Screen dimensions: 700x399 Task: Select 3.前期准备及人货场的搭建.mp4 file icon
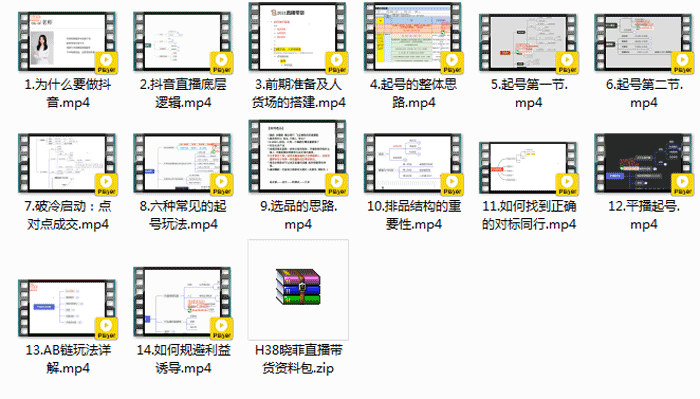(x=298, y=37)
